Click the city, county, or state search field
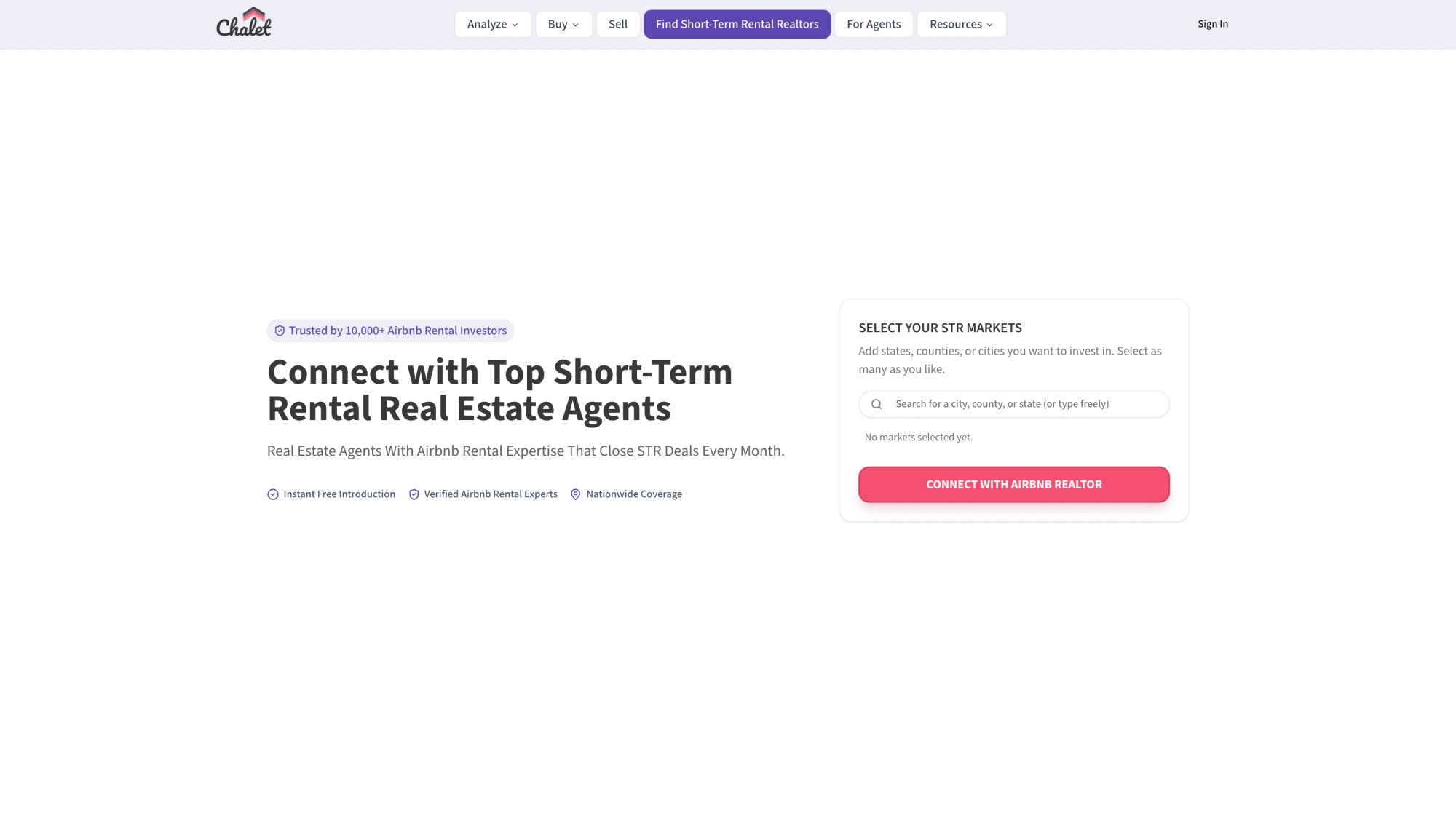This screenshot has width=1456, height=819. pos(1012,404)
